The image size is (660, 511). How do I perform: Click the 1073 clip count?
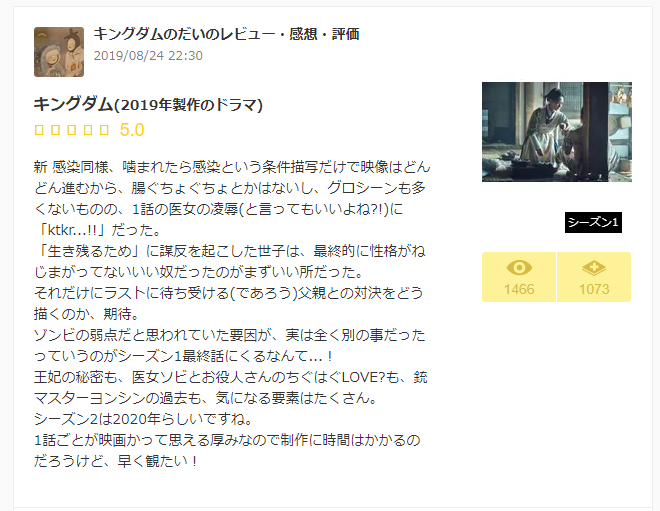(x=594, y=289)
